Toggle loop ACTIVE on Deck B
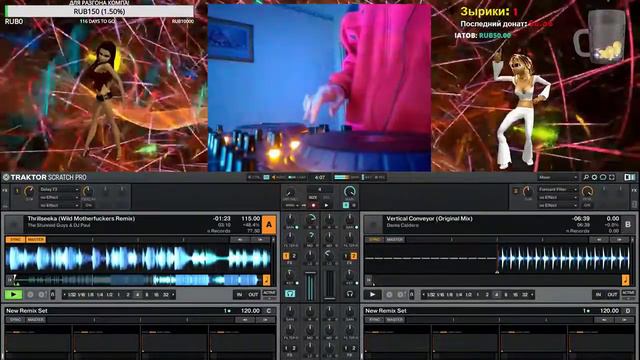 (x=628, y=293)
